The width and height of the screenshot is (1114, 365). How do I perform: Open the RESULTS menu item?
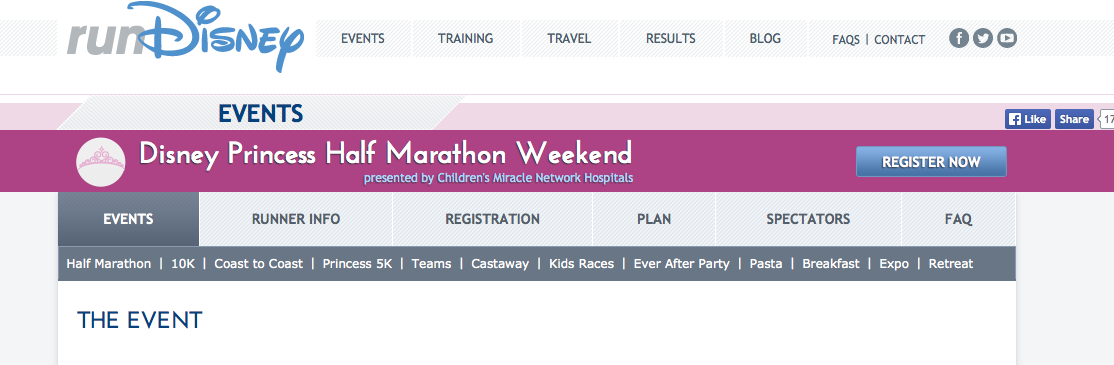click(x=670, y=38)
